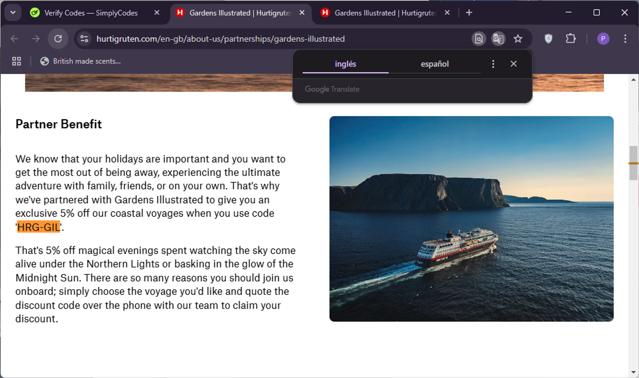Close the Google Translate popup
Image resolution: width=639 pixels, height=378 pixels.
[513, 64]
